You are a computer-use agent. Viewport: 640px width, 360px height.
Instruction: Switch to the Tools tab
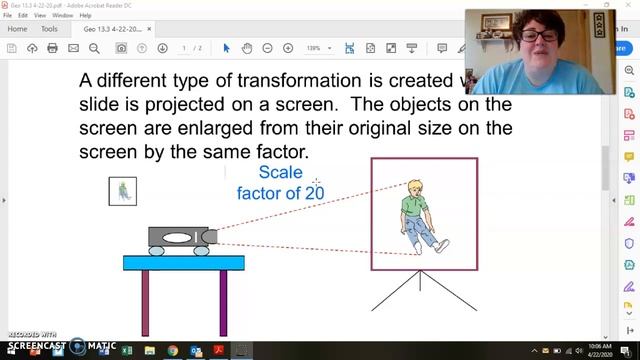49,29
